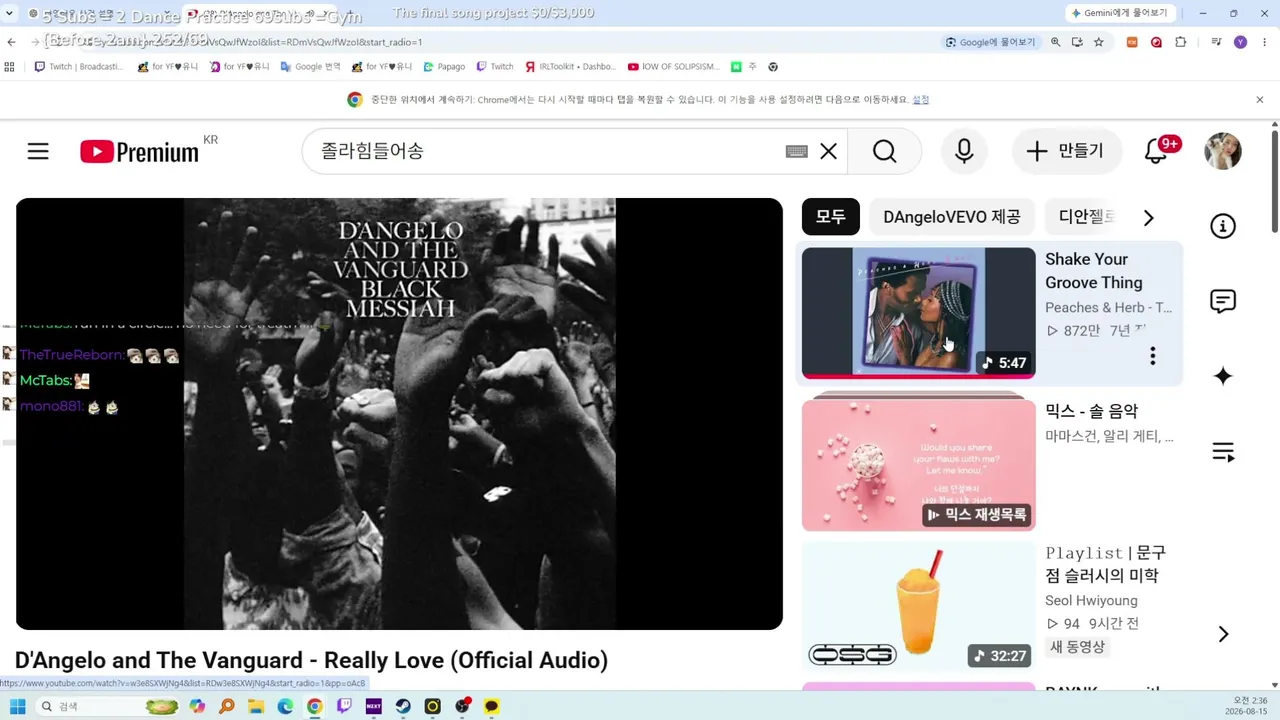This screenshot has height=720, width=1280.
Task: Open File Explorer from the taskbar
Action: [x=256, y=706]
